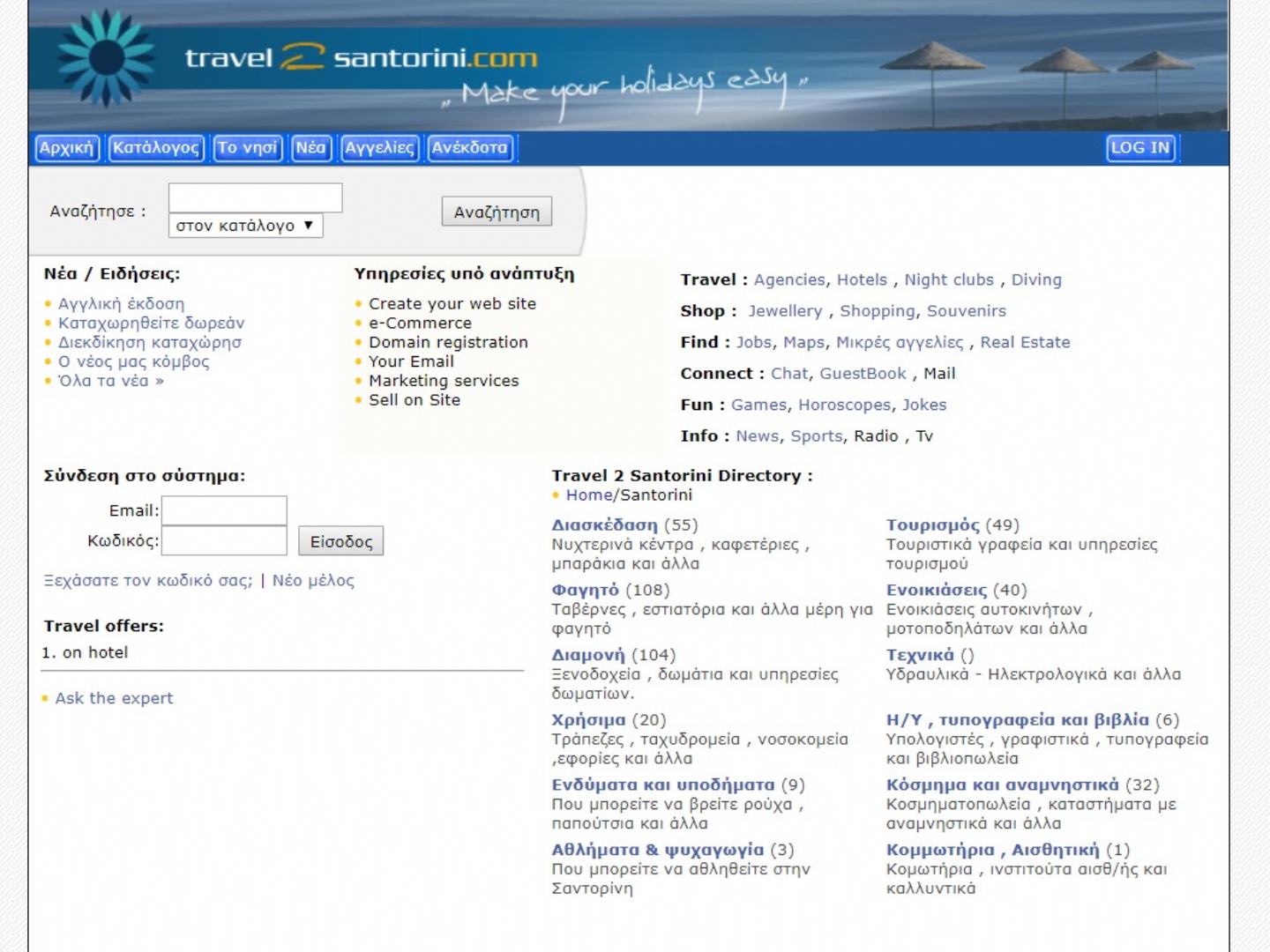Click the LOG IN button

tap(1140, 148)
